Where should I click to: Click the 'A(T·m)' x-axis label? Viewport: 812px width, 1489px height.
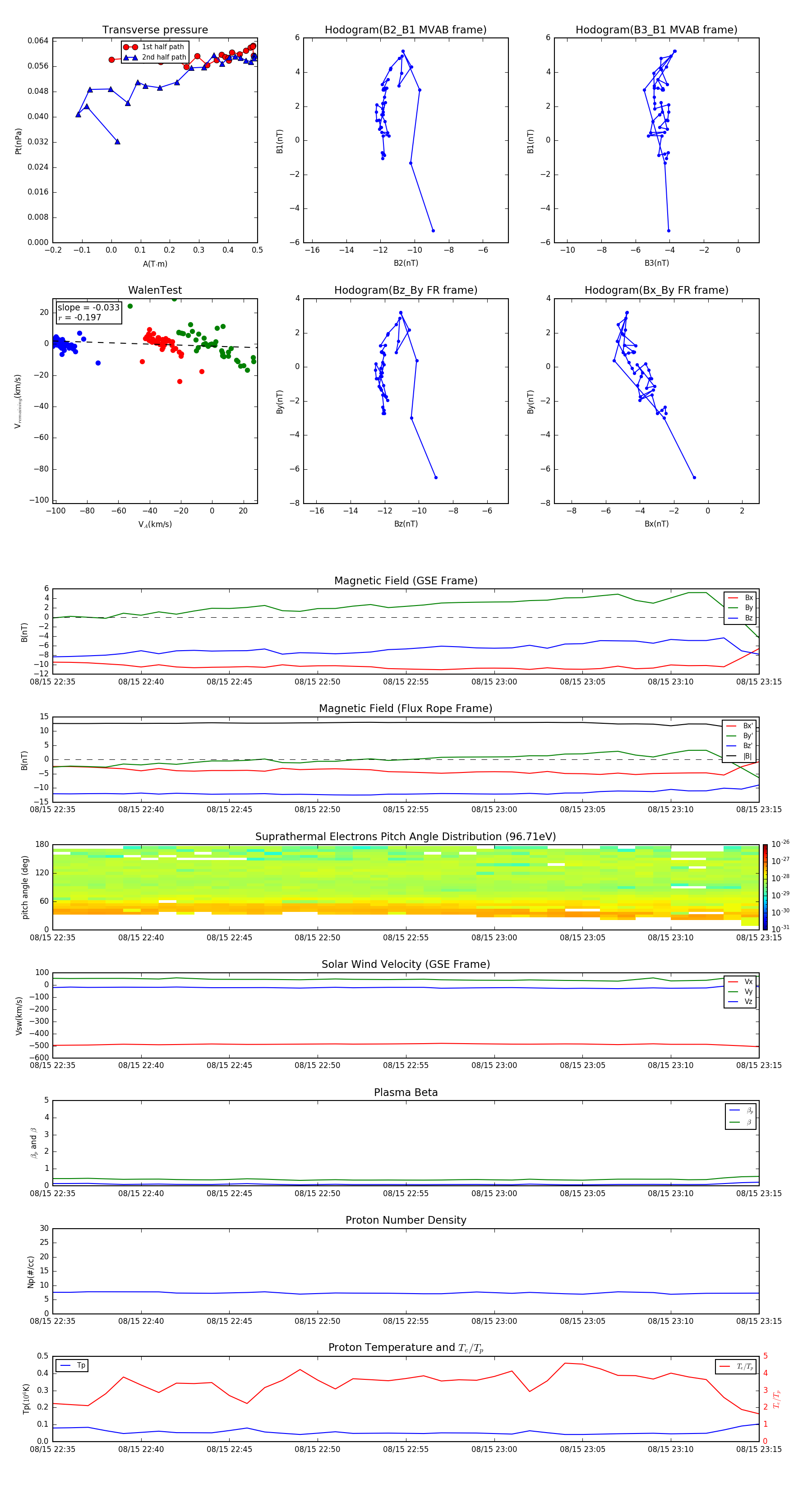point(155,264)
